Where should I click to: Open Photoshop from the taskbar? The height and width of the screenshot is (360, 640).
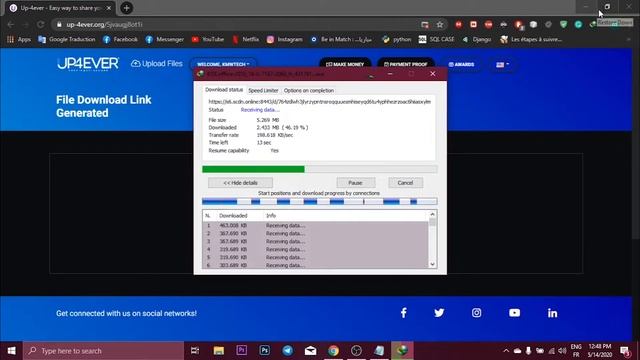pyautogui.click(x=264, y=351)
